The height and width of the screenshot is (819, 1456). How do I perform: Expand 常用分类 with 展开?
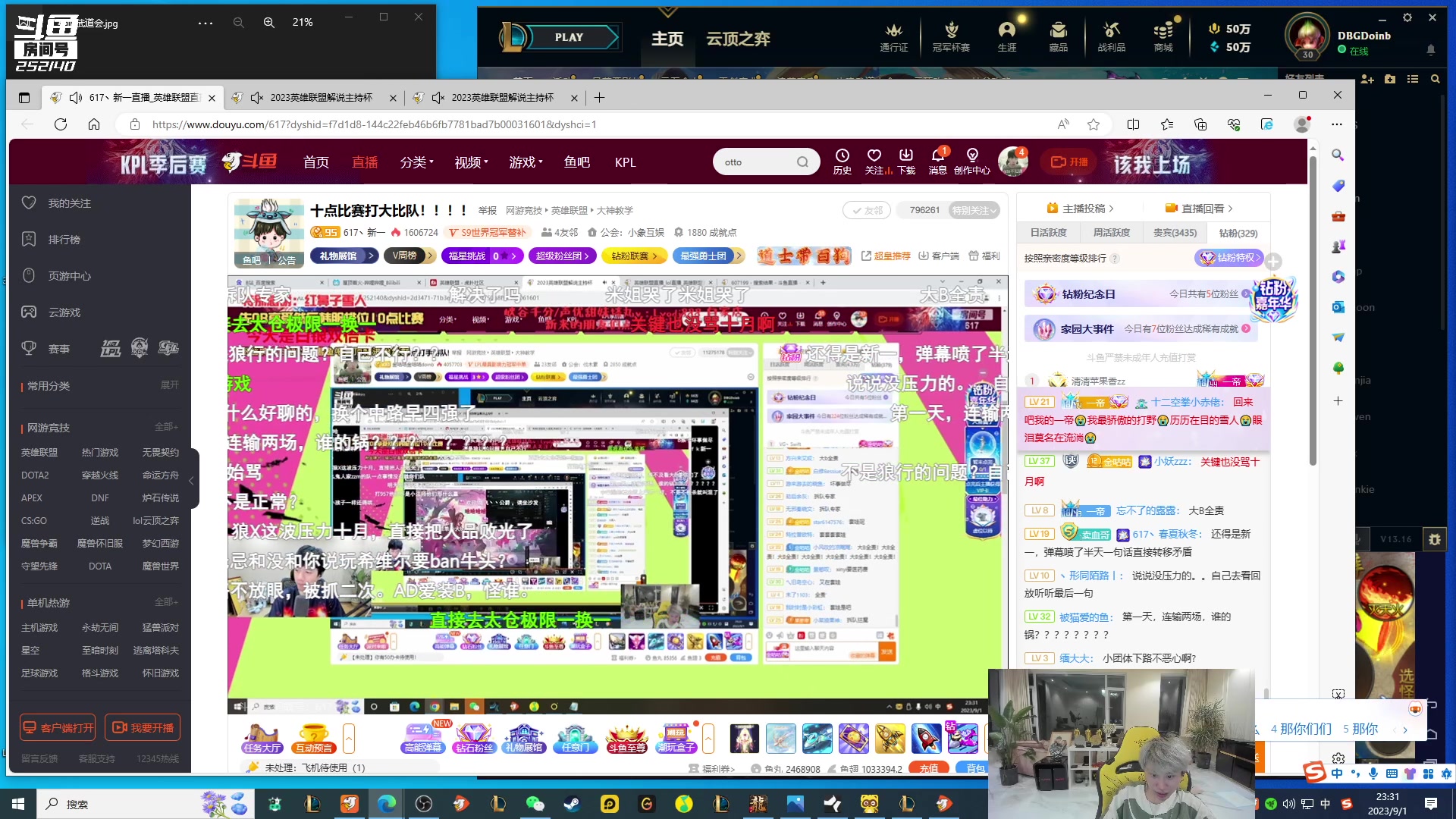[169, 385]
